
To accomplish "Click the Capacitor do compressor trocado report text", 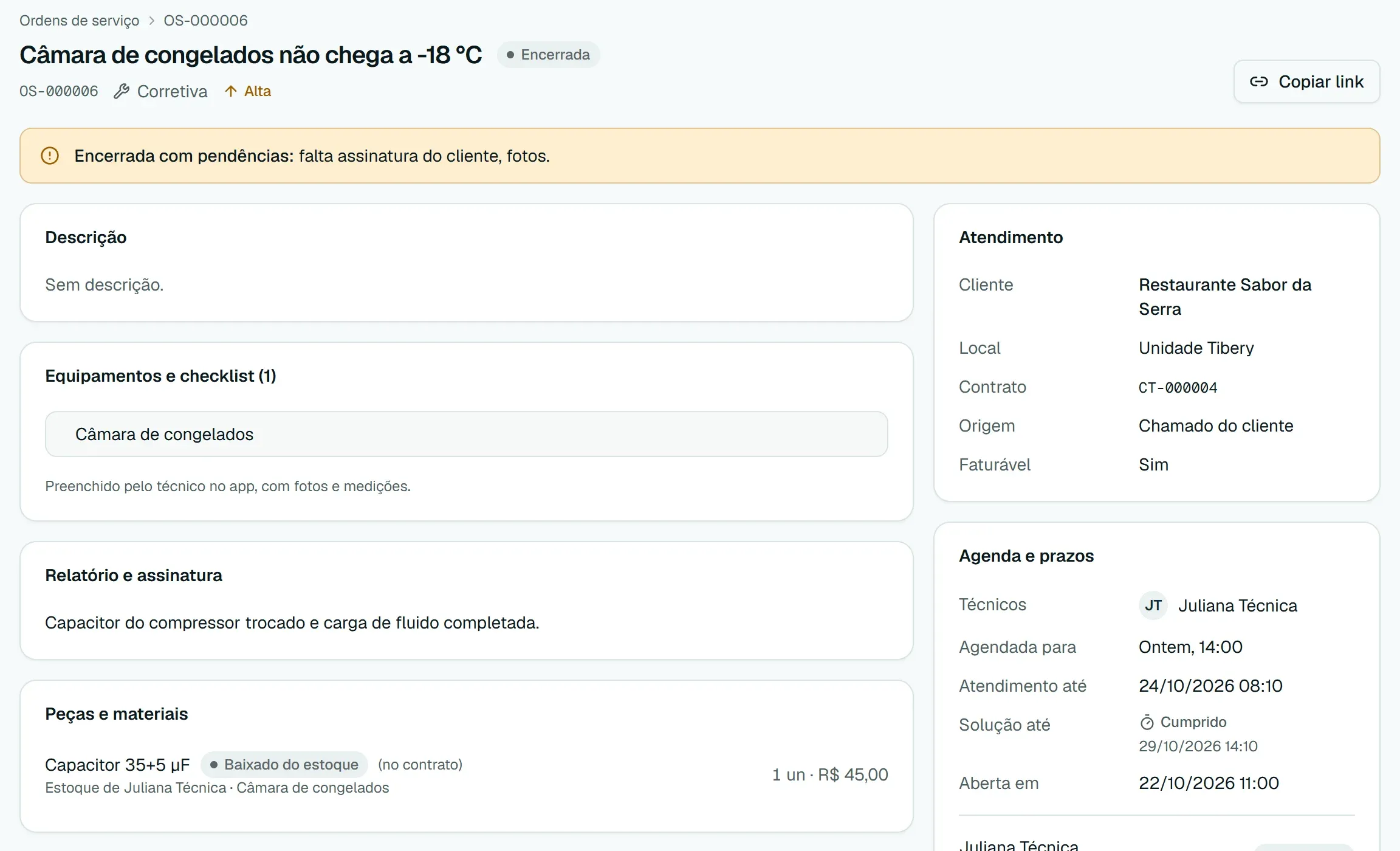I will coord(292,622).
